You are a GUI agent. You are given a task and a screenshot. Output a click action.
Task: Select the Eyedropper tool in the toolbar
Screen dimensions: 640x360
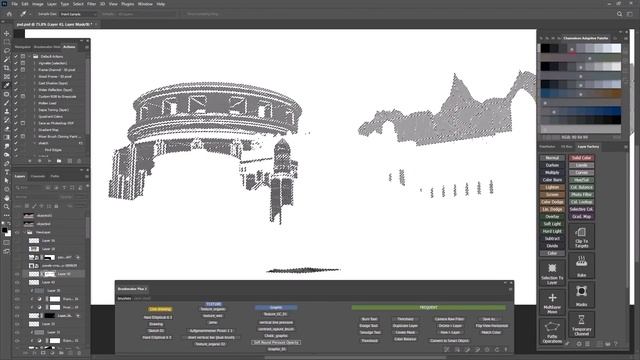pyautogui.click(x=6, y=85)
